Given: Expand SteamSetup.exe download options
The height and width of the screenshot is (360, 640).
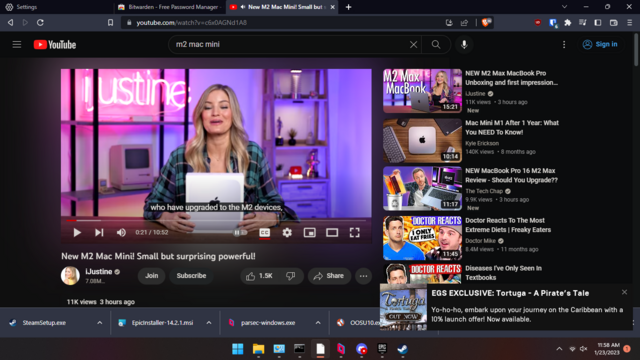Looking at the screenshot, I should [100, 322].
